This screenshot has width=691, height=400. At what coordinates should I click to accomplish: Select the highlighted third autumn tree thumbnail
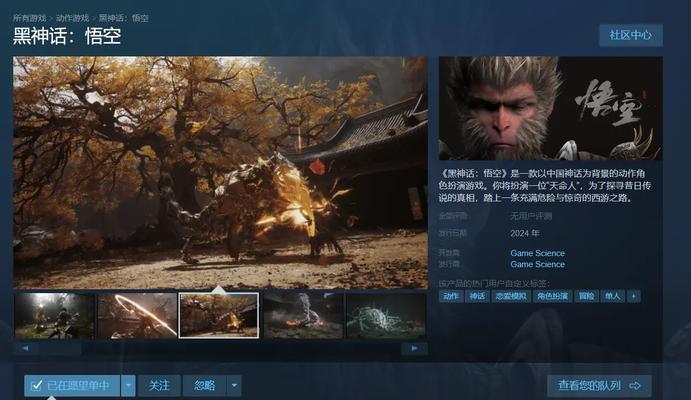(219, 315)
